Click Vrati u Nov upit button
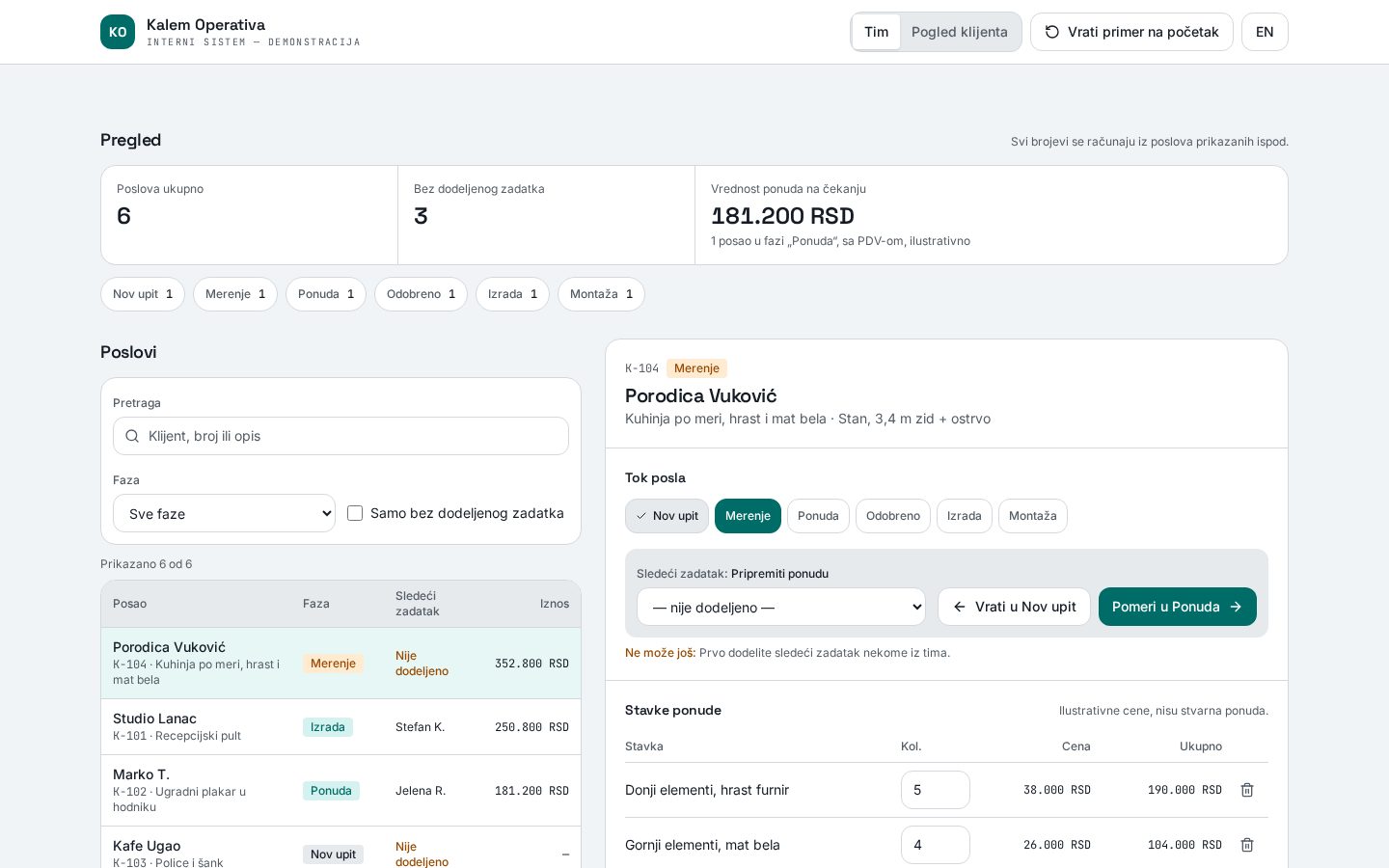This screenshot has height=868, width=1389. pos(1014,607)
